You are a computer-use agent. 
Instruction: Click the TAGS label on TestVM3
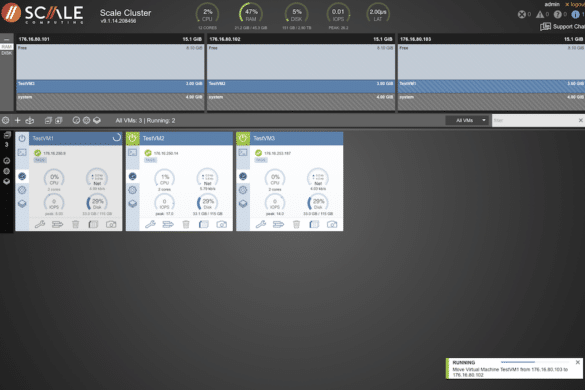[260, 160]
